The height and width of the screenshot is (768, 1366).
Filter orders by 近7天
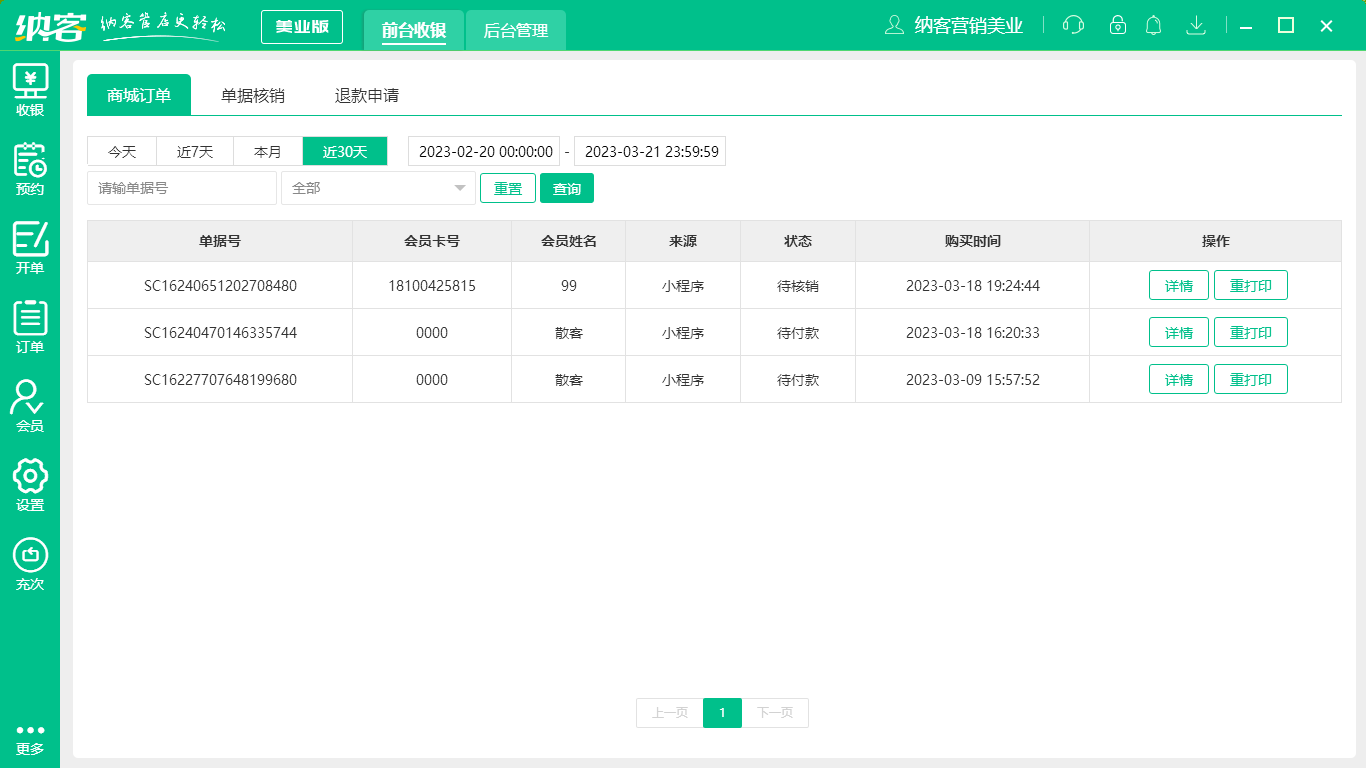(195, 151)
